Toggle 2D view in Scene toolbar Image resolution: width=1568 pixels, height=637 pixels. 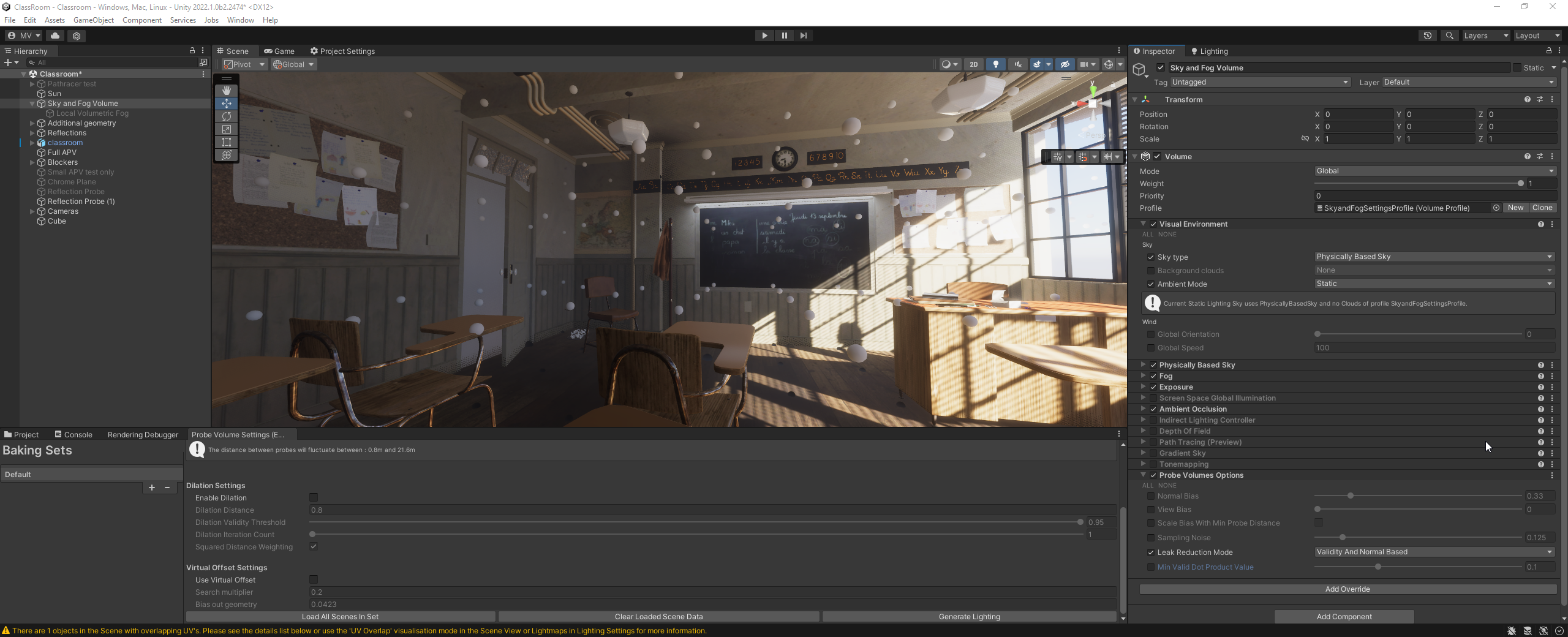click(x=974, y=64)
